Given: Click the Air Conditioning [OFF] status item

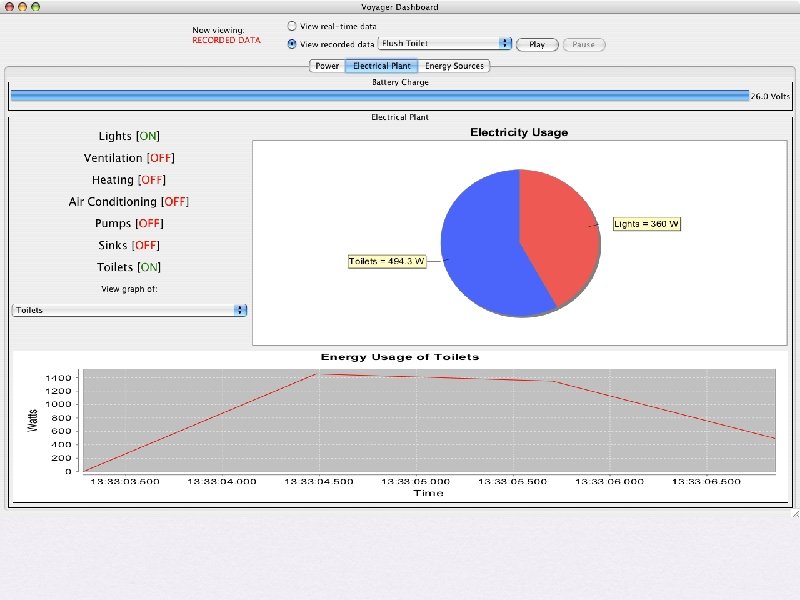Looking at the screenshot, I should tap(129, 202).
